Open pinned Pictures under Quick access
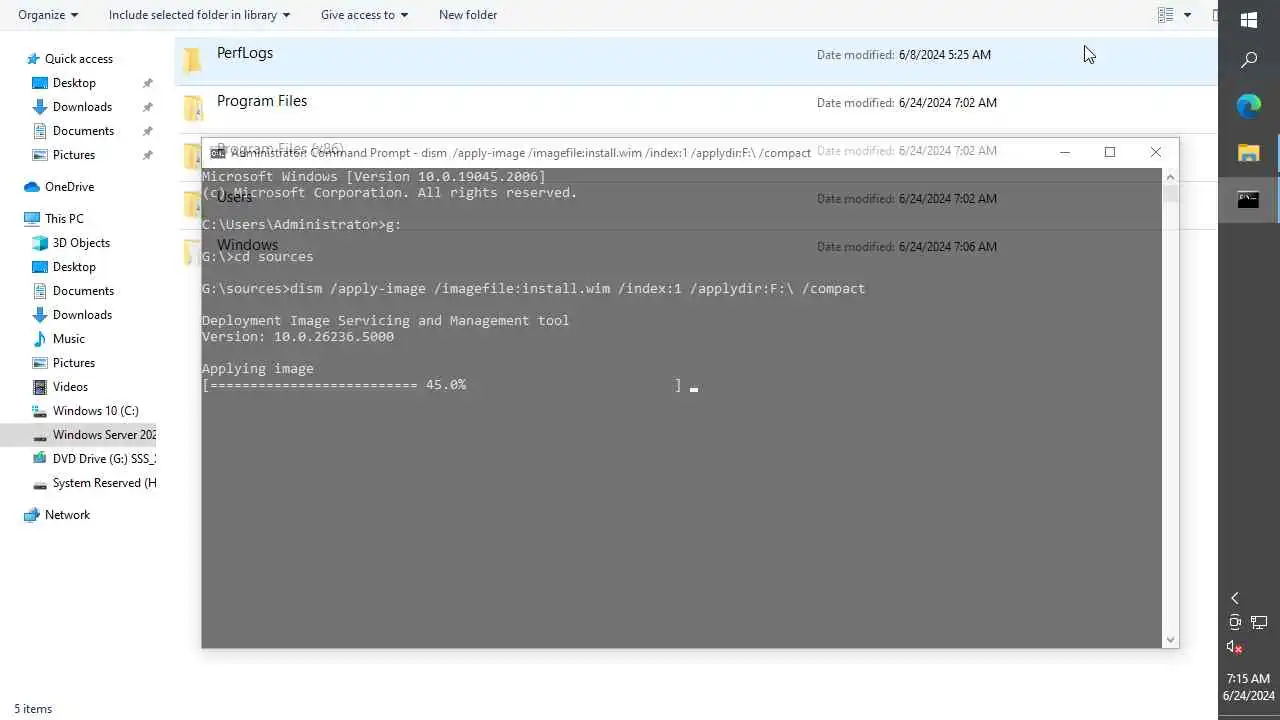Viewport: 1280px width, 720px height. [x=74, y=155]
